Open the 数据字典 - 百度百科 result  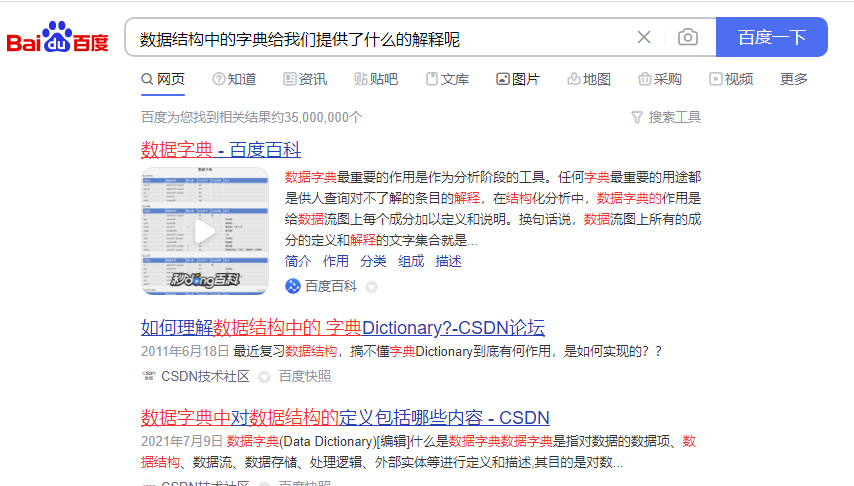221,149
